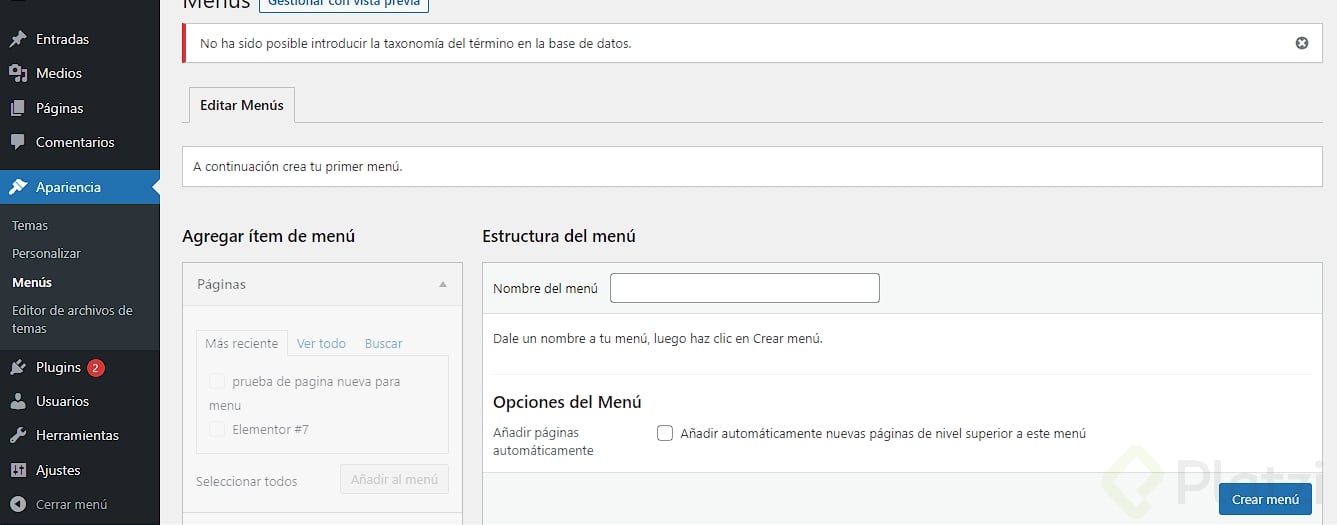
Task: Open Gestionar con vista previa
Action: coord(343,4)
